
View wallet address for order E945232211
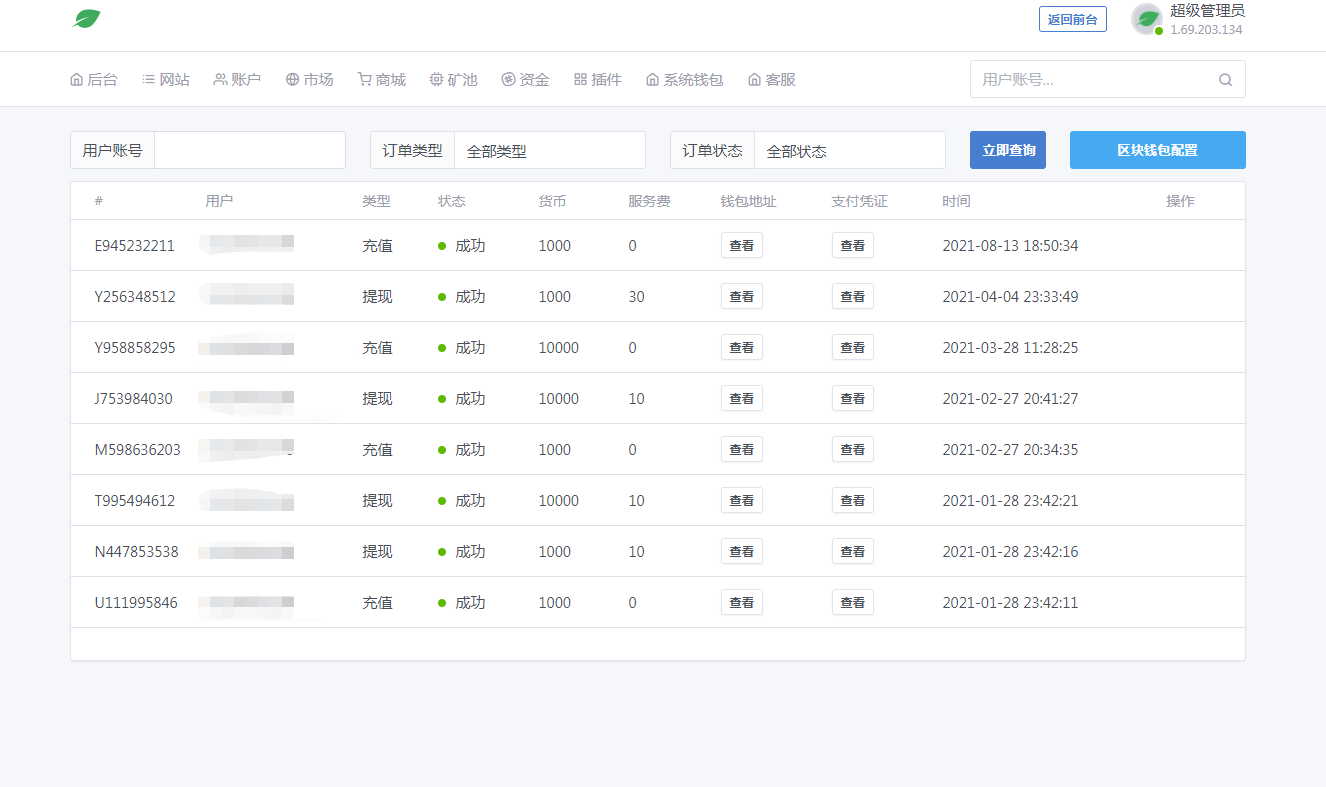click(x=742, y=245)
